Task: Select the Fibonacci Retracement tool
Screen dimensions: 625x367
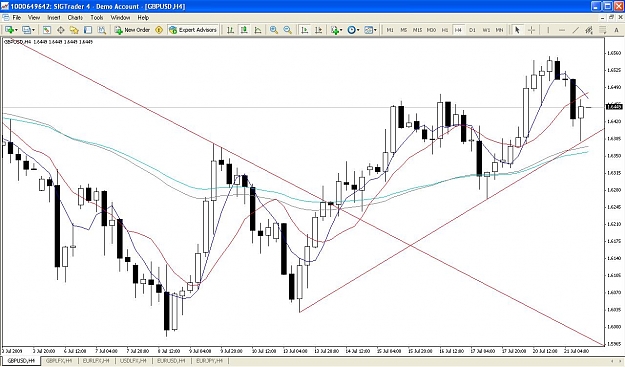Action: click(x=603, y=30)
